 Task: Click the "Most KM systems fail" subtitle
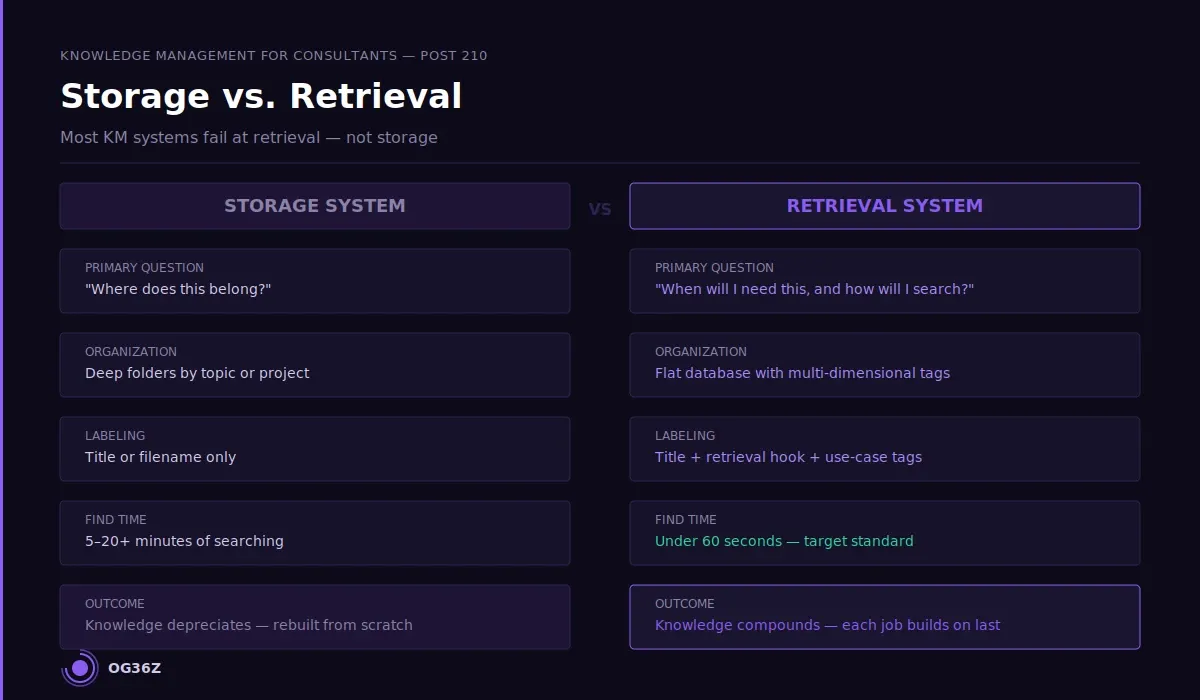coord(249,137)
